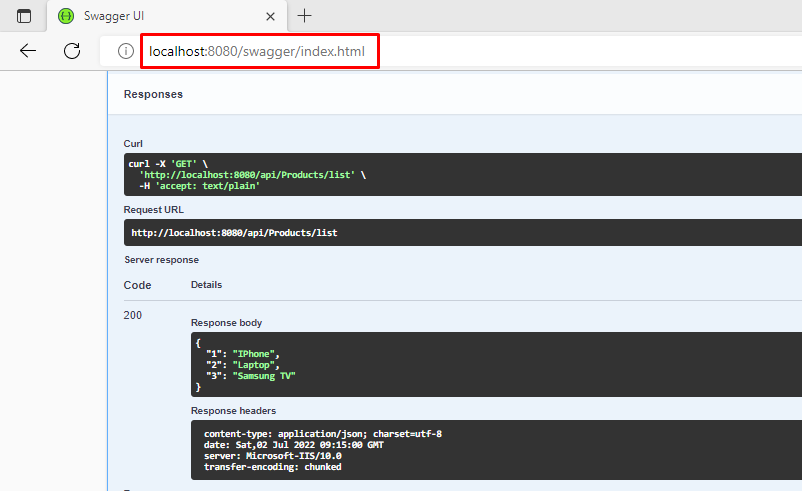
Task: Click the browser back arrow
Action: point(28,51)
